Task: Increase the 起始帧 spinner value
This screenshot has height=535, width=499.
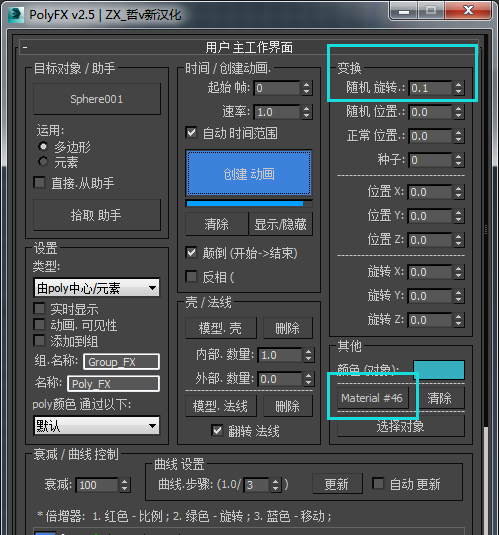Action: click(306, 85)
